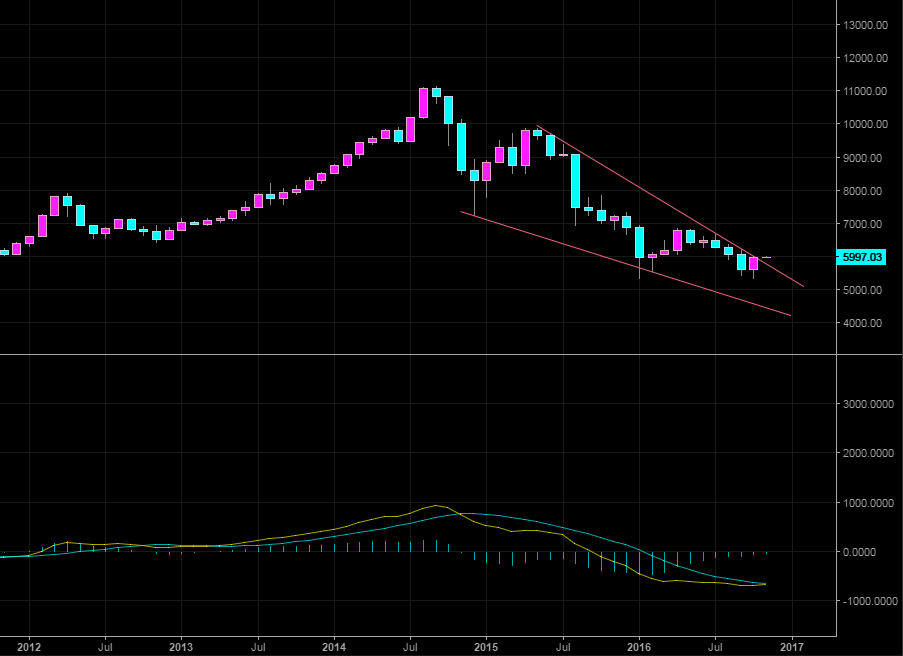Select the 10000.00 price axis label
The height and width of the screenshot is (656, 903).
[x=865, y=124]
